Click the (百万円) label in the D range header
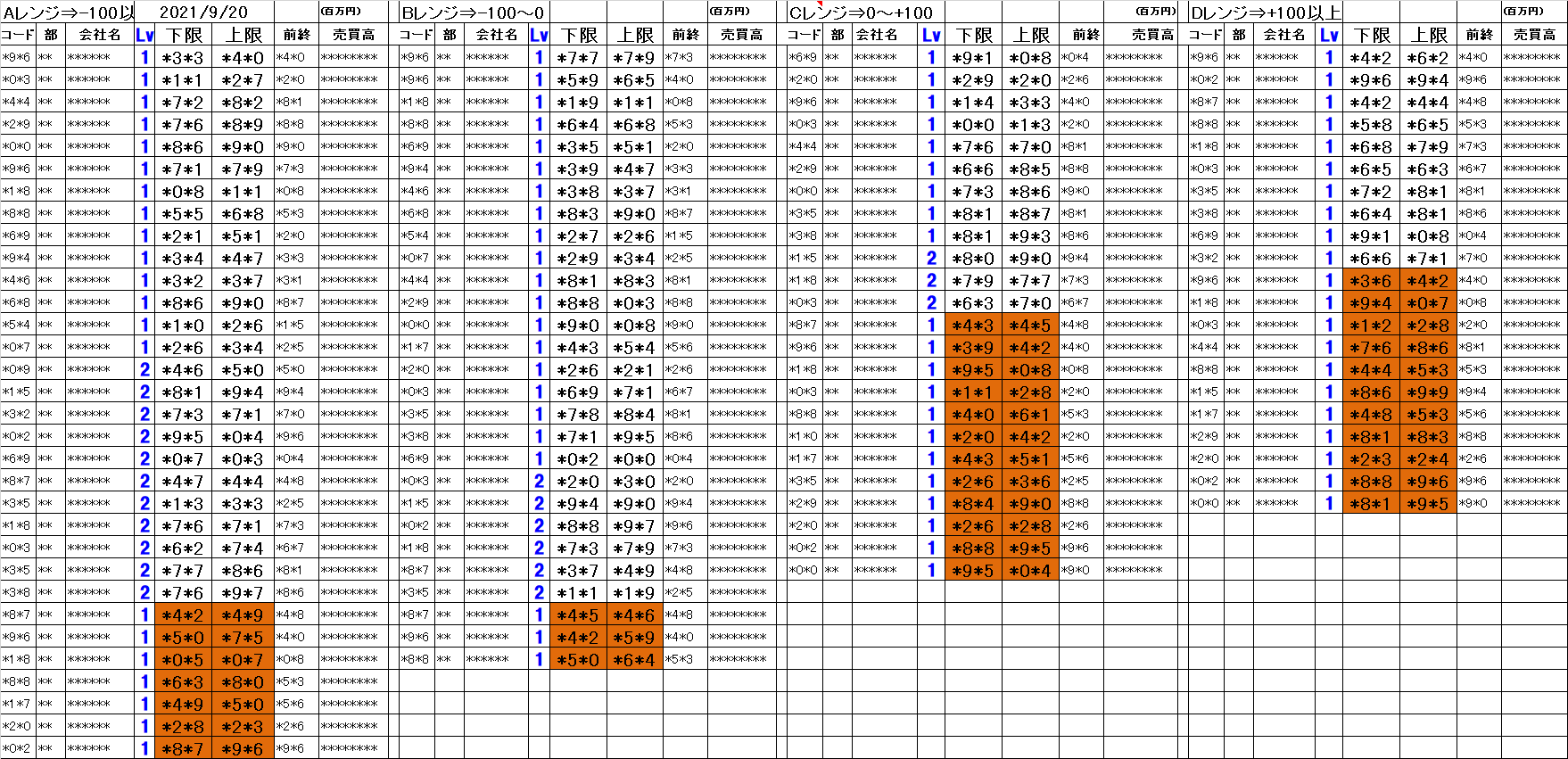Viewport: 1568px width, 759px height. [1524, 12]
